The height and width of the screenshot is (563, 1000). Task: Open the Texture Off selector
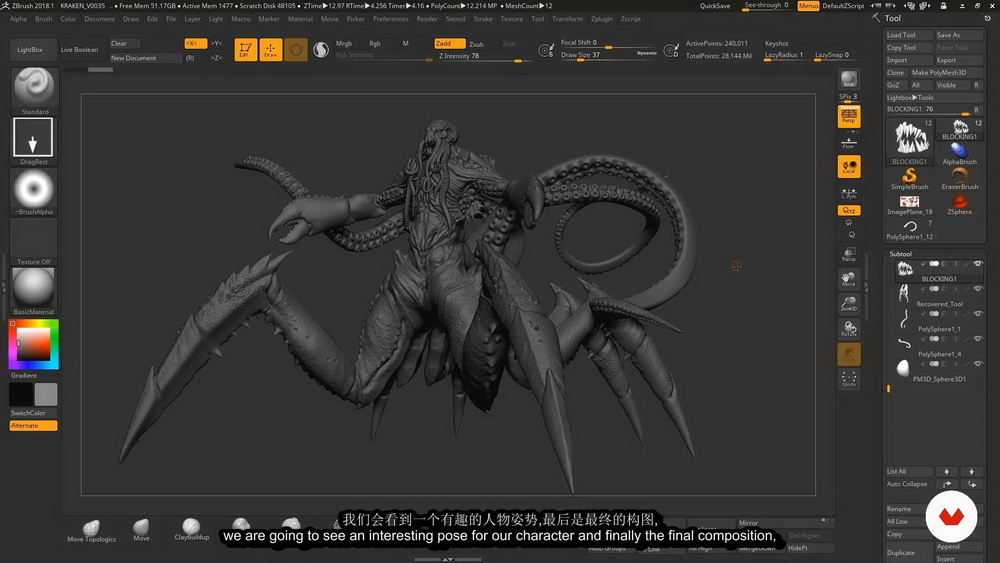pyautogui.click(x=34, y=240)
